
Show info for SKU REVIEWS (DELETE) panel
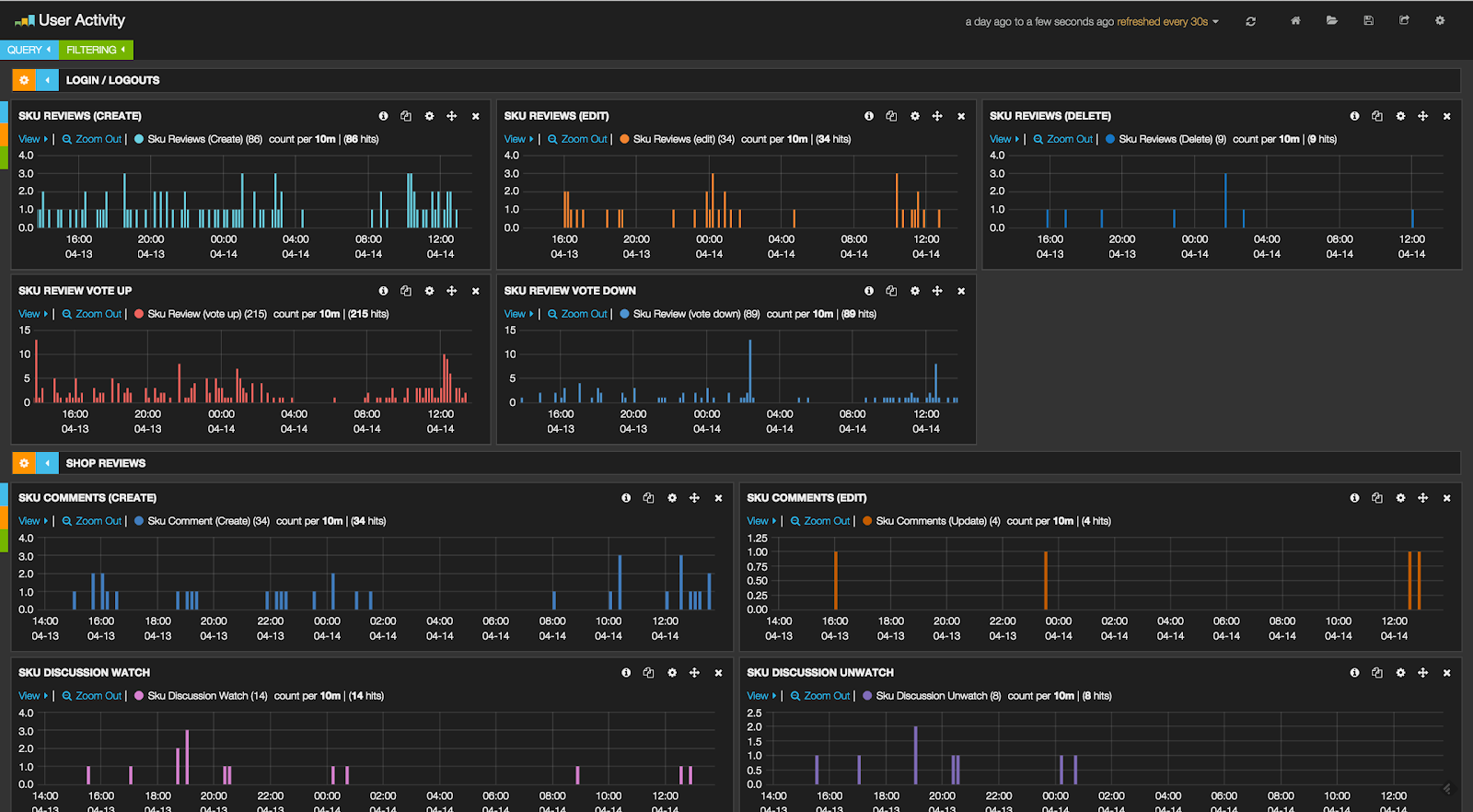pos(1354,116)
